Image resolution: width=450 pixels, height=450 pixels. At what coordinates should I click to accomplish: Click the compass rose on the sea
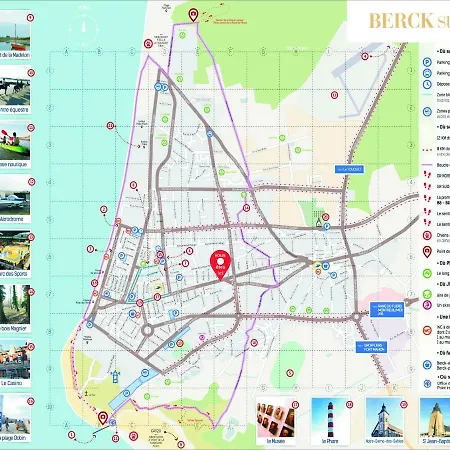(83, 29)
